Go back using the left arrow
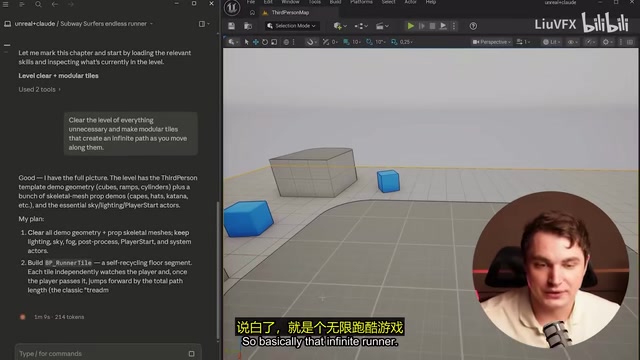The height and width of the screenshot is (360, 640). click(x=55, y=4)
